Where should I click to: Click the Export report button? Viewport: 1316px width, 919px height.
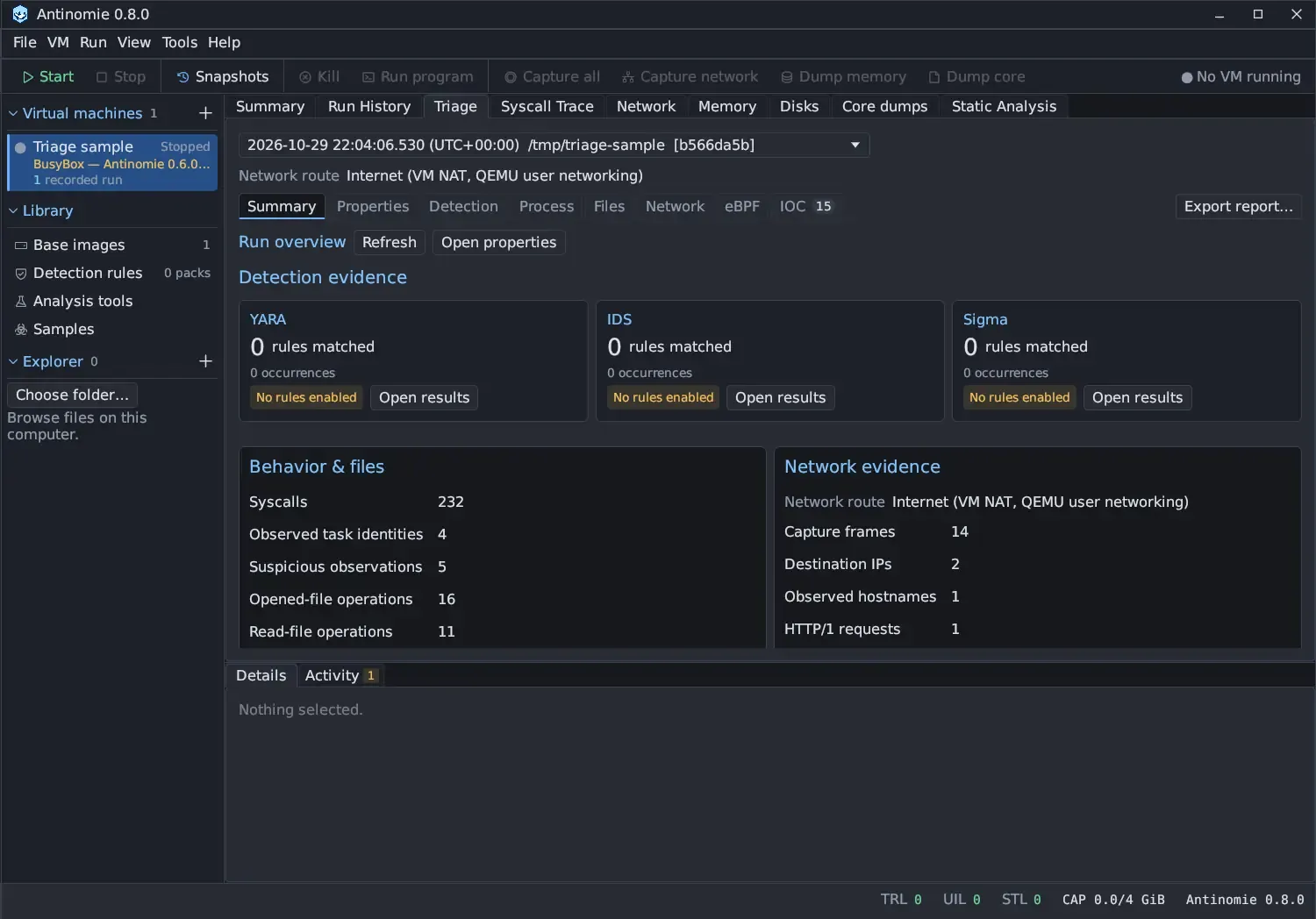tap(1238, 206)
